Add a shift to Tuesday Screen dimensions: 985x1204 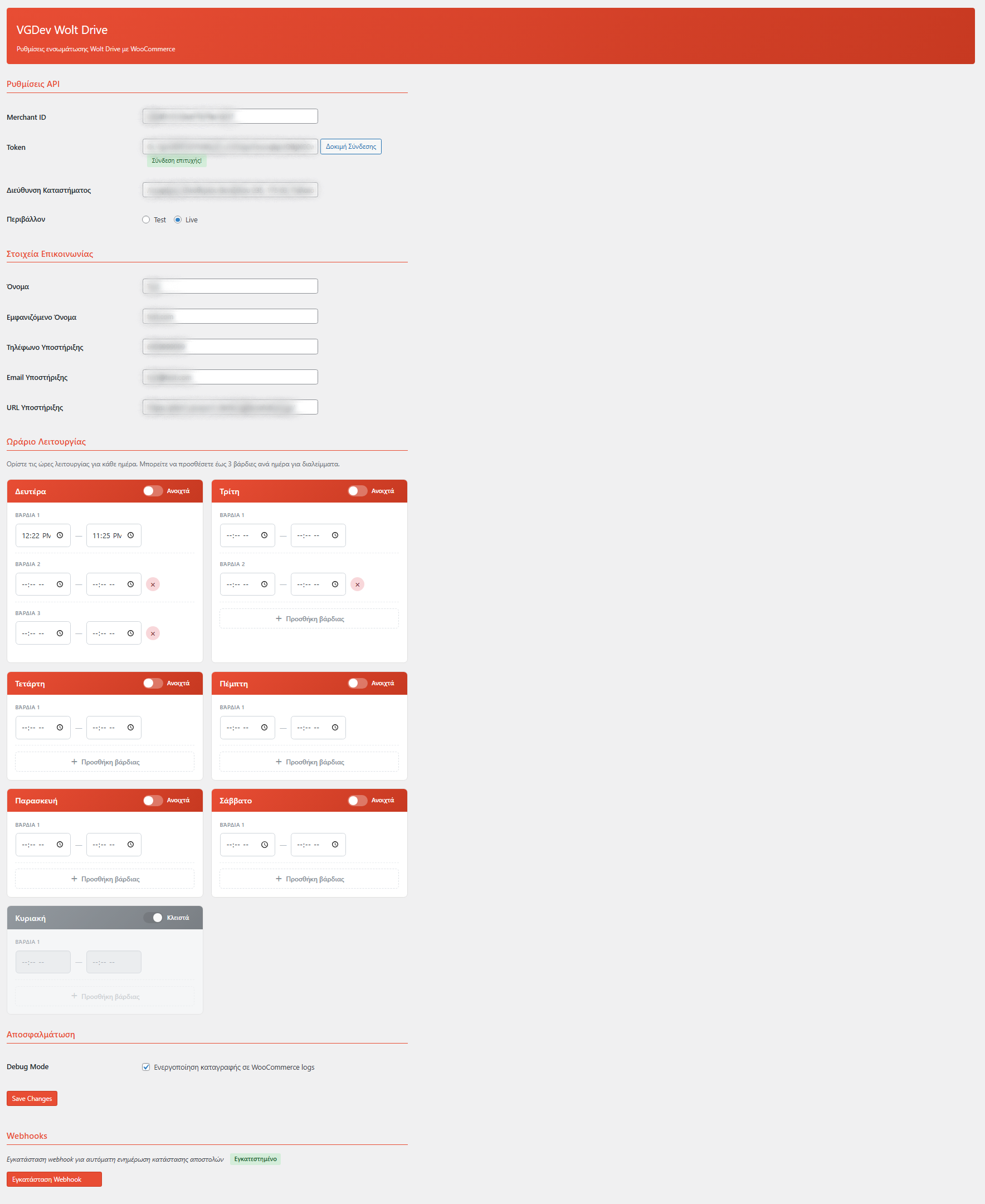tap(309, 618)
